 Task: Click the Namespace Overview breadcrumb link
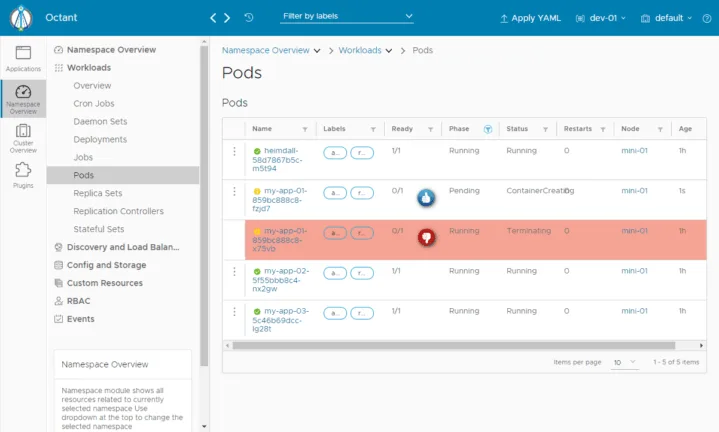coord(265,50)
